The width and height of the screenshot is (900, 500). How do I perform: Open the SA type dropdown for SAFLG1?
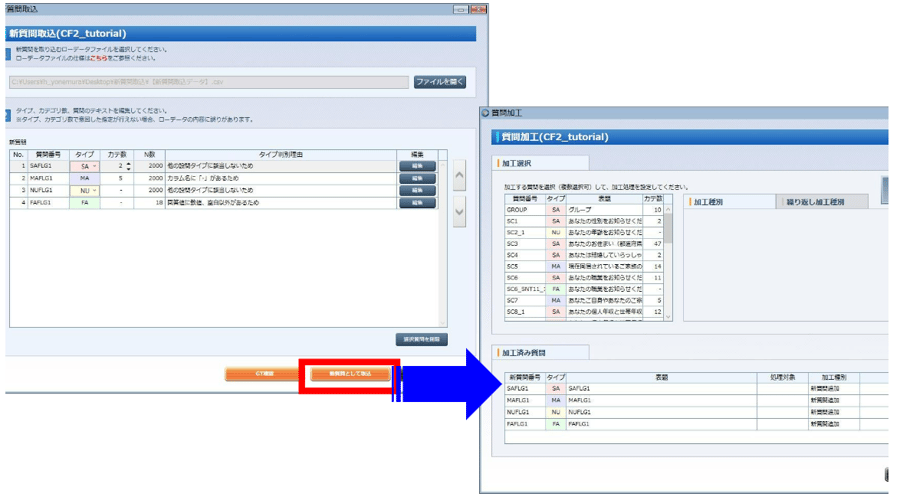tap(87, 165)
